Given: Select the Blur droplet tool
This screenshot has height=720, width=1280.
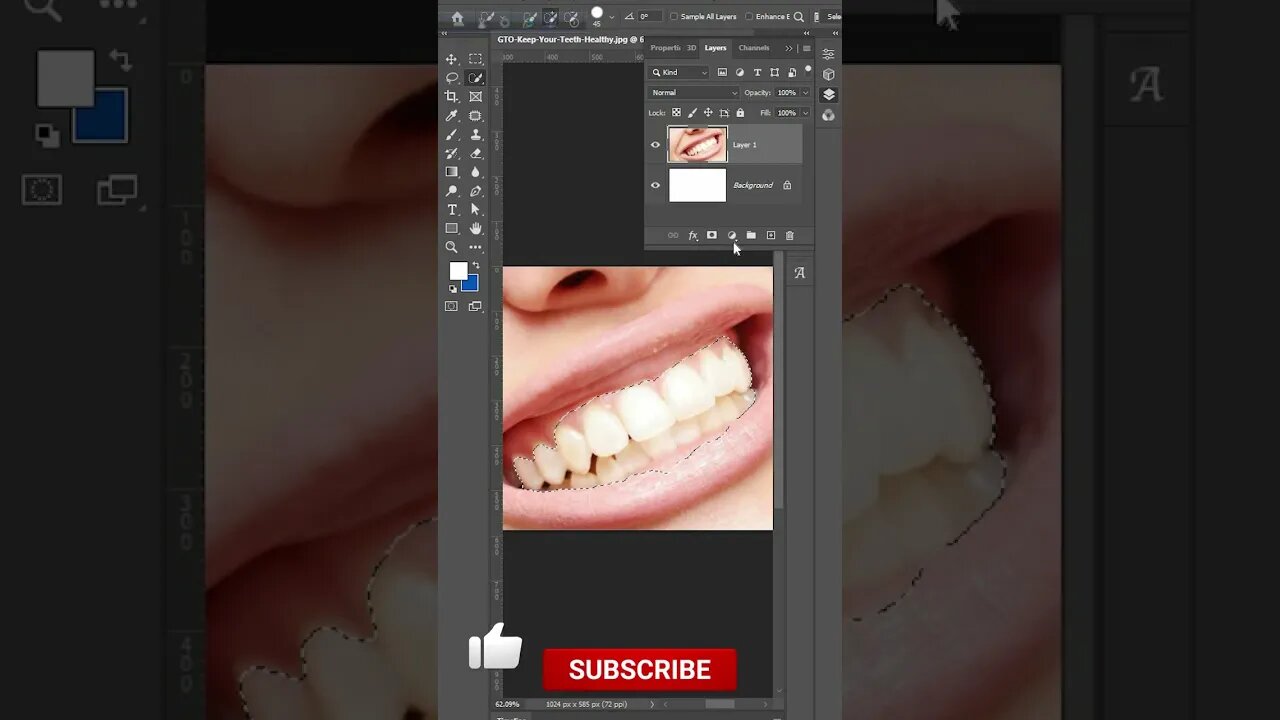Looking at the screenshot, I should coord(476,172).
